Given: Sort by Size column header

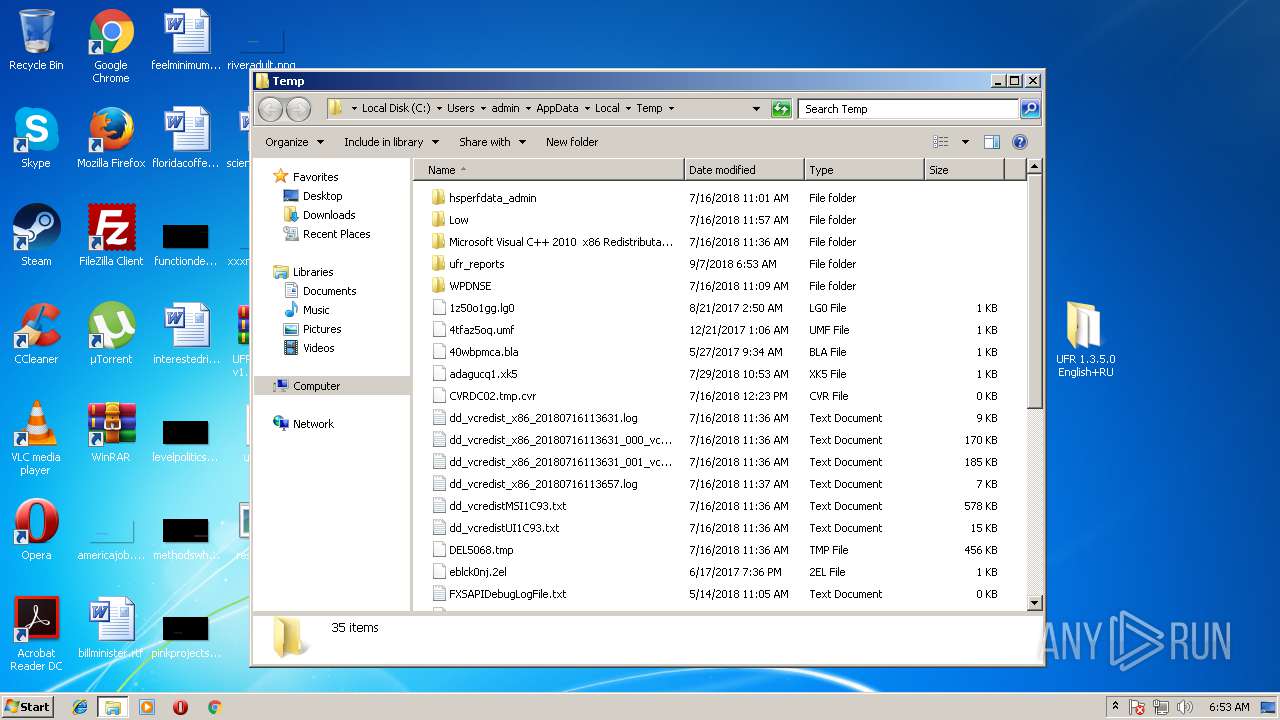Looking at the screenshot, I should click(964, 170).
